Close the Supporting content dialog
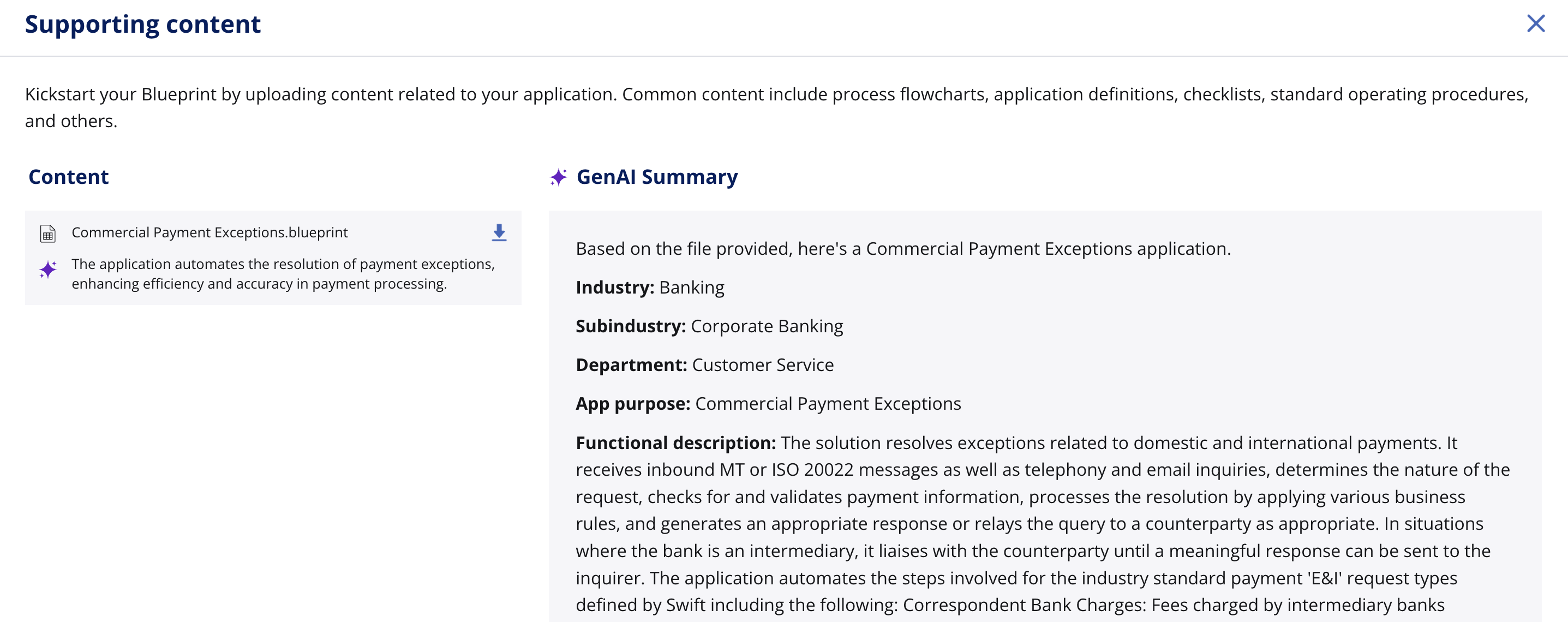Image resolution: width=1568 pixels, height=622 pixels. point(1535,23)
